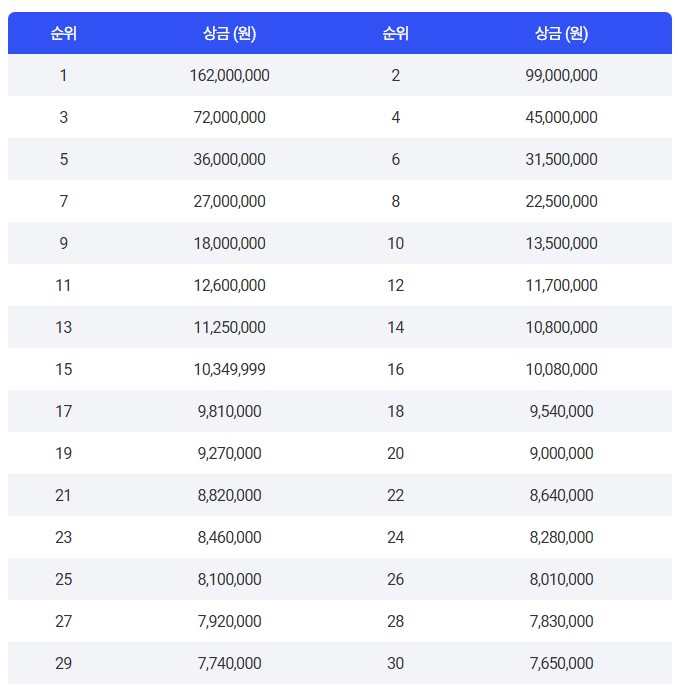The width and height of the screenshot is (678, 685).
Task: Click the 순위 header above rank 2
Action: pyautogui.click(x=395, y=33)
